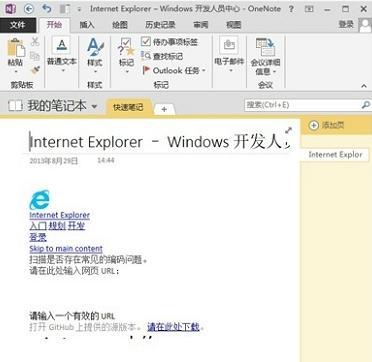Create a new section with plus tab
Viewport: 372px width, 362px height.
point(164,109)
